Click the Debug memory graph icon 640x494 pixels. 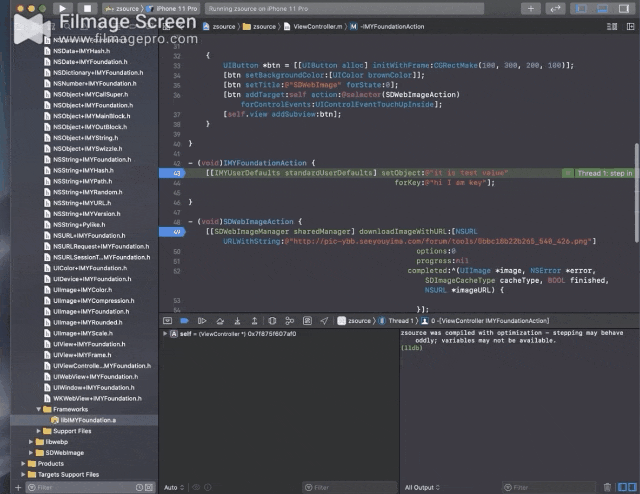[290, 321]
